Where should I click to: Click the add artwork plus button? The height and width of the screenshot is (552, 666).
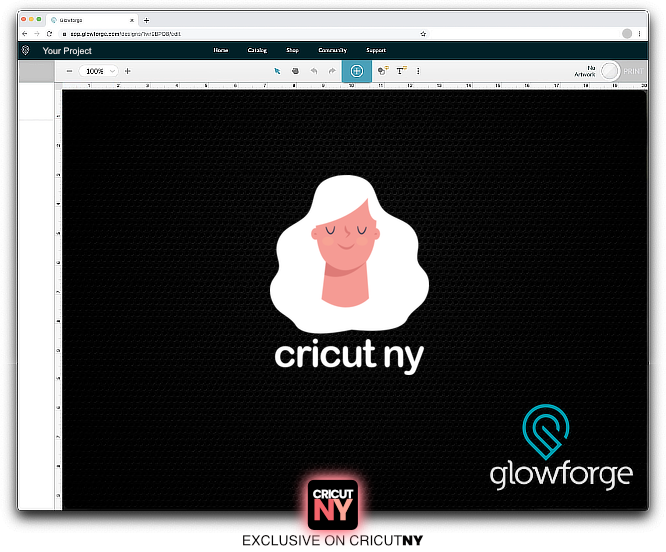pyautogui.click(x=356, y=71)
